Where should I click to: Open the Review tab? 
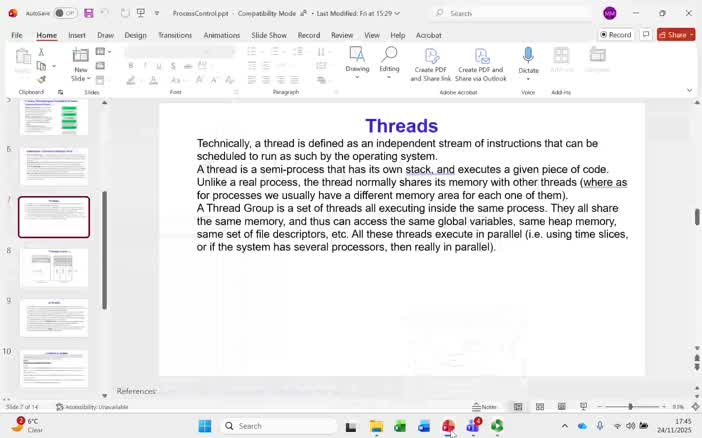[342, 35]
